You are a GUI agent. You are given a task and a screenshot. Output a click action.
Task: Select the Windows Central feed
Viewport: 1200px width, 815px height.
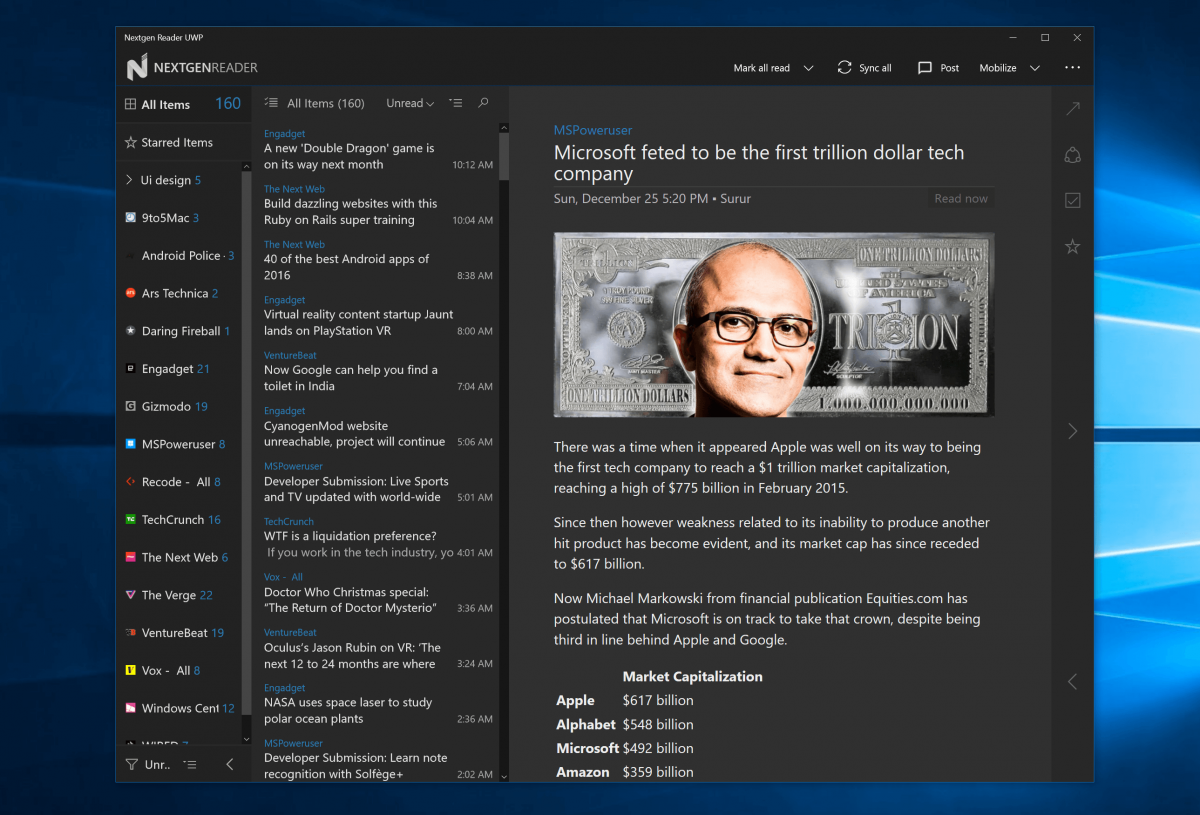click(x=178, y=708)
